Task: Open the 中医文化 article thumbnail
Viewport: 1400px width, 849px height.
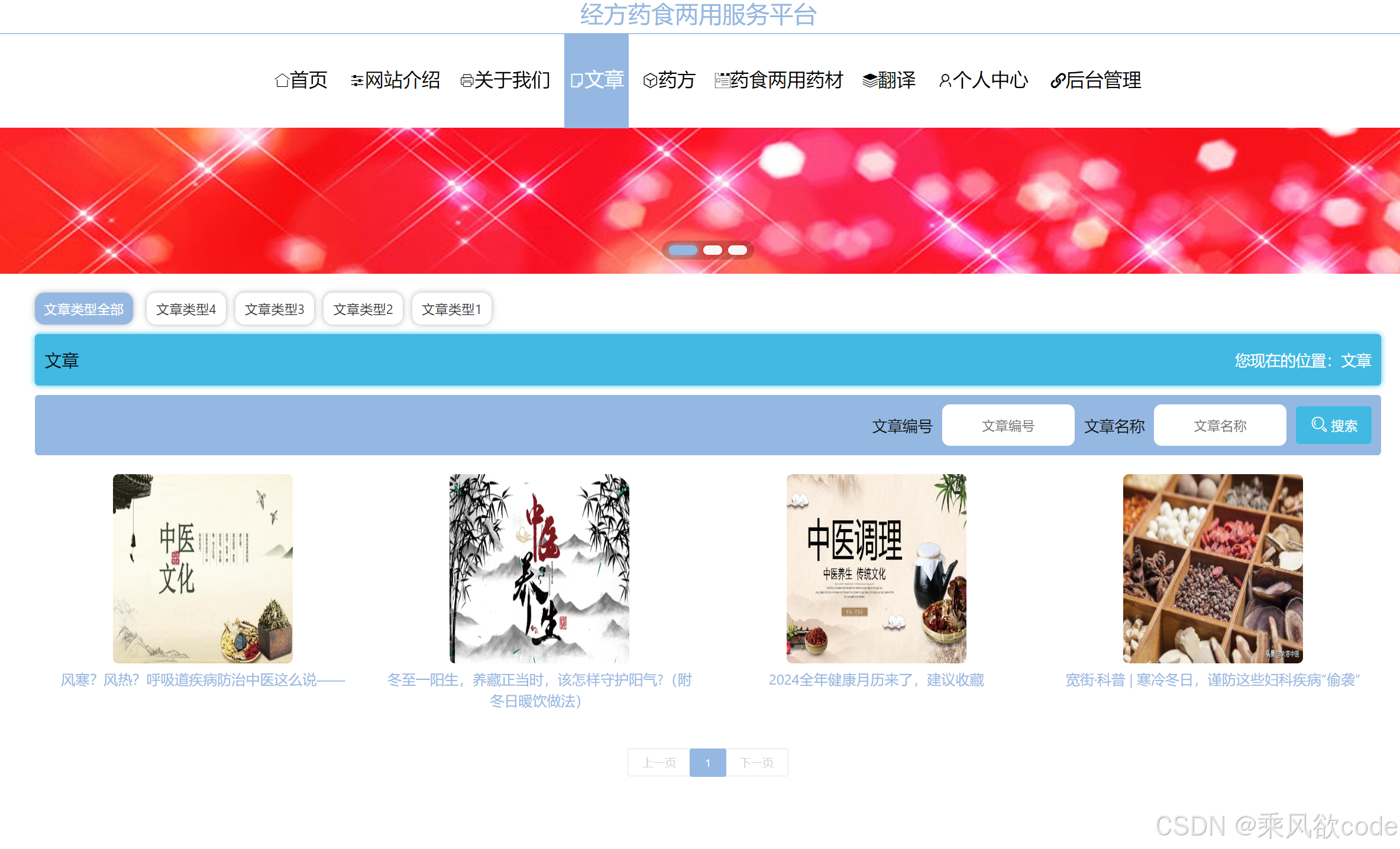Action: (202, 568)
